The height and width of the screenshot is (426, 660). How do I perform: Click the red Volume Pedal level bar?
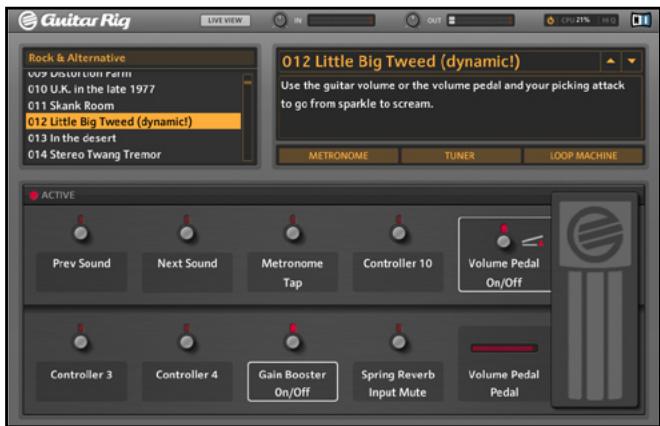click(x=504, y=348)
